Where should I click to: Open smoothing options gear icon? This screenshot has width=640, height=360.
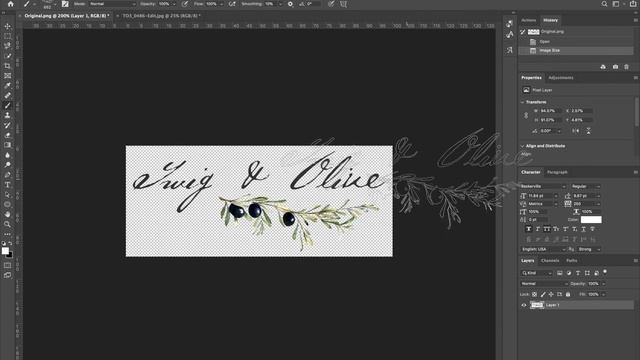pyautogui.click(x=290, y=4)
